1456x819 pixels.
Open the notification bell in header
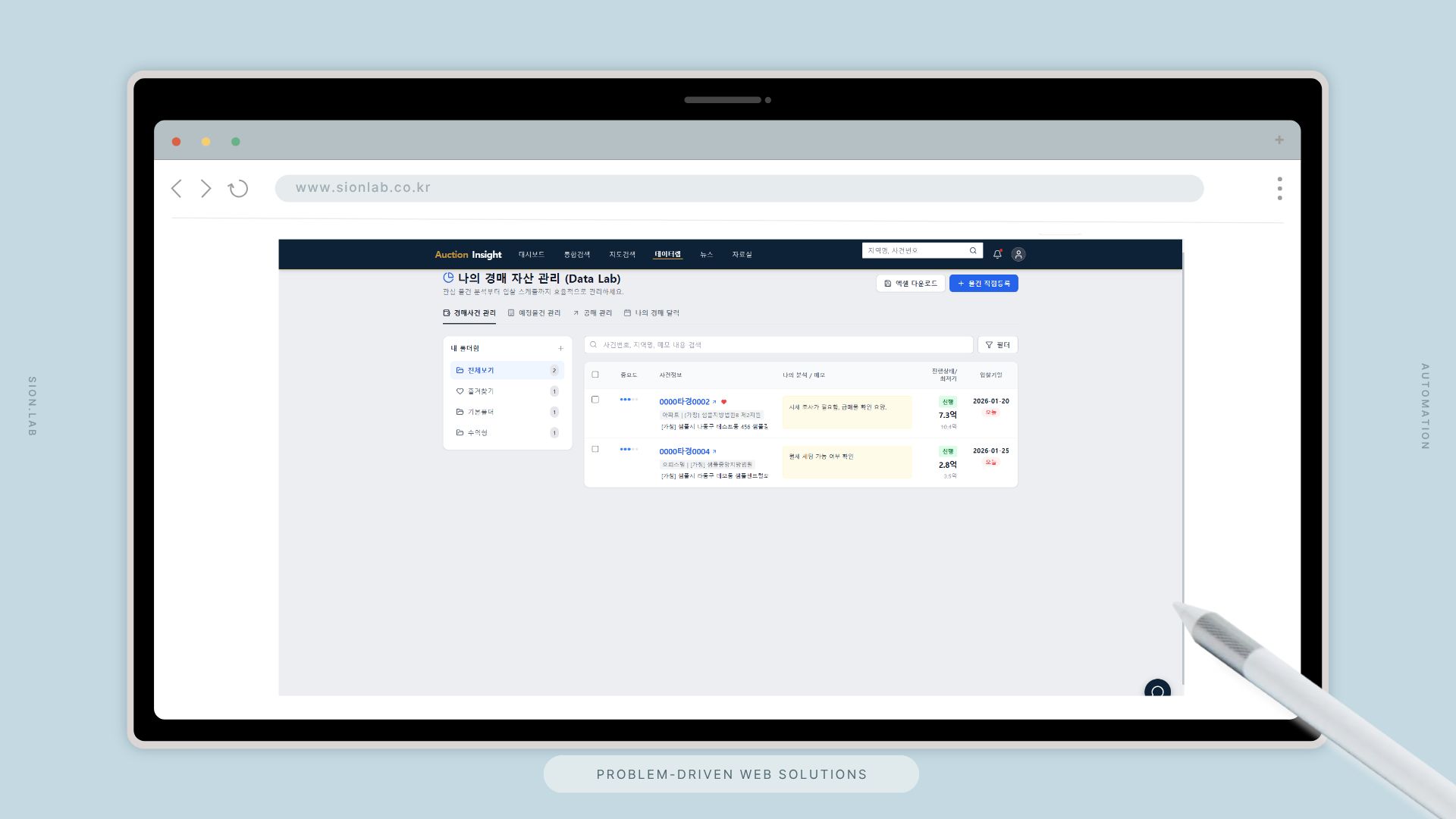tap(997, 254)
